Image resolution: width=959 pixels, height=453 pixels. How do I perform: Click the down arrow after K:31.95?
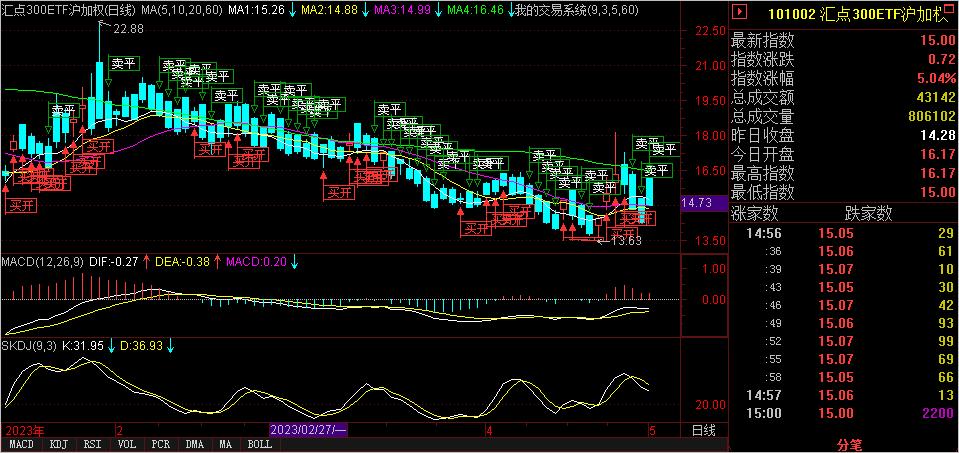point(111,346)
